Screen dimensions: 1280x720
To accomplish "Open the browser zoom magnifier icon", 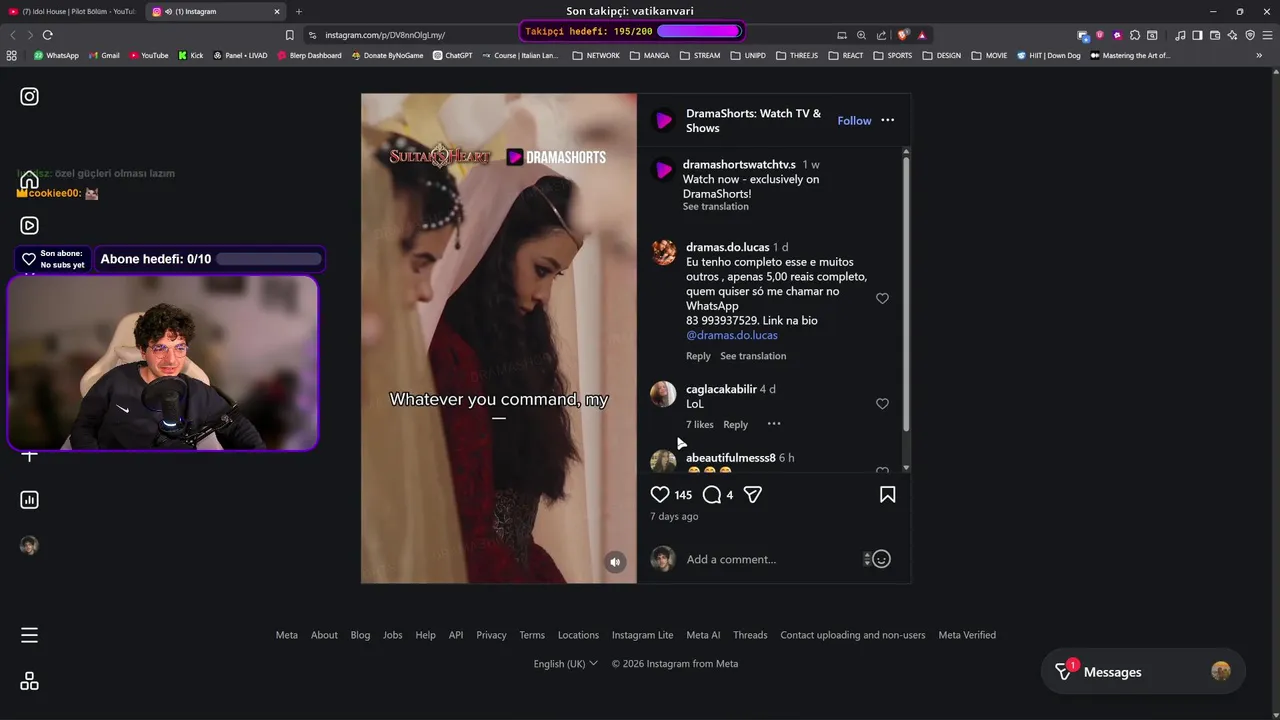I will (x=861, y=35).
